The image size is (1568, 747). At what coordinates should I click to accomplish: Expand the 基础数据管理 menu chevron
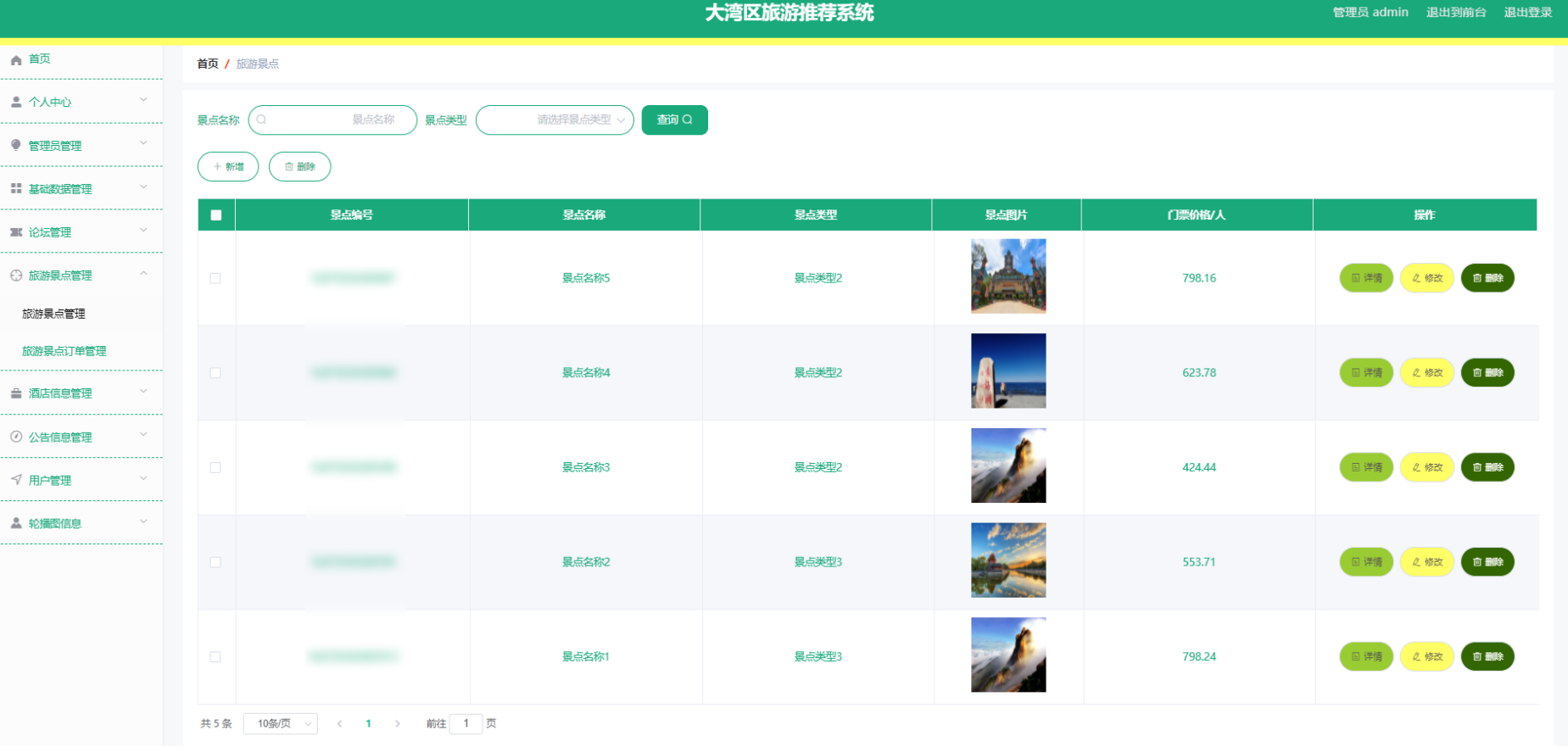pos(143,187)
